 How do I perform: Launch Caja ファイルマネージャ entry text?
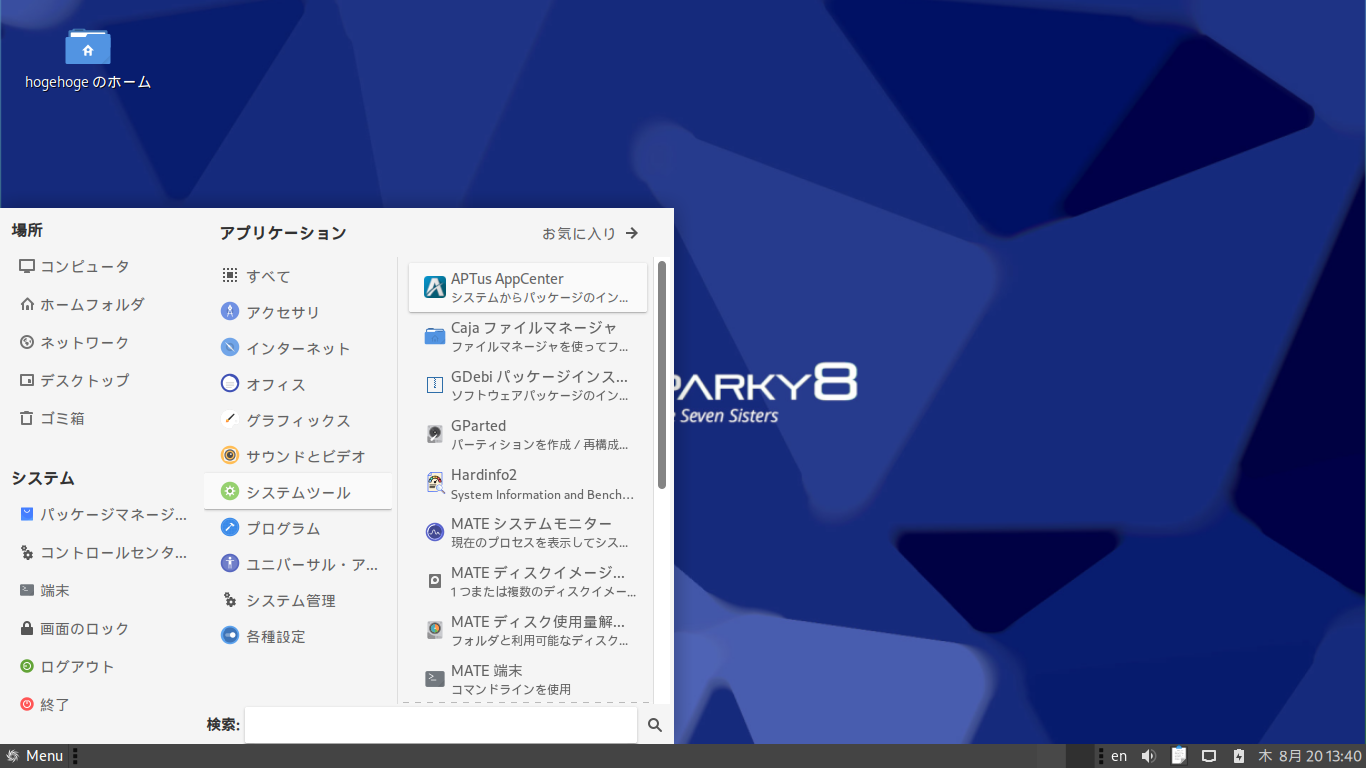coord(534,328)
